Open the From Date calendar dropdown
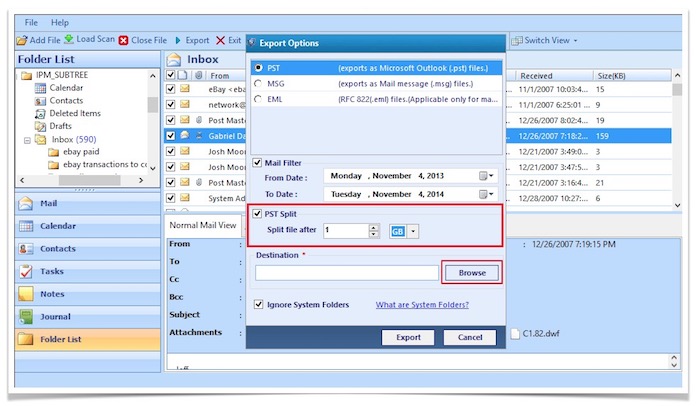The image size is (700, 406). point(486,176)
